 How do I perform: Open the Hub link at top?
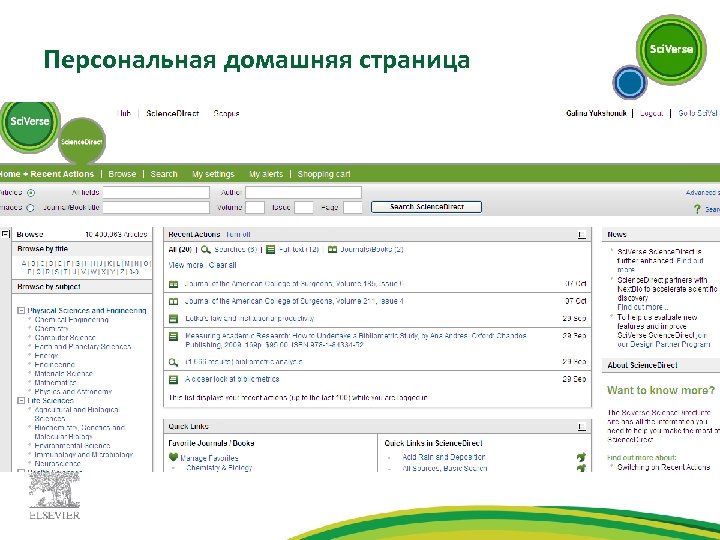coord(124,113)
